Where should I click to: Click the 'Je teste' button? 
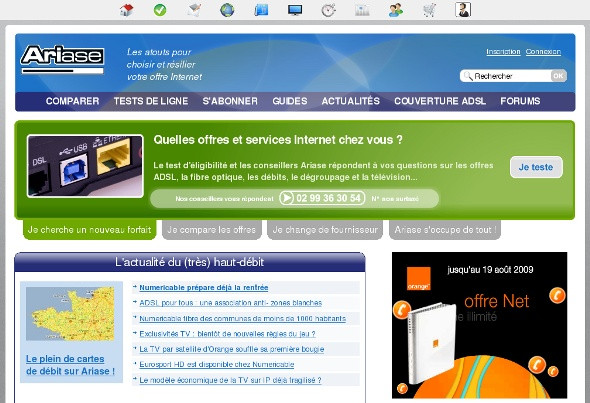[536, 167]
